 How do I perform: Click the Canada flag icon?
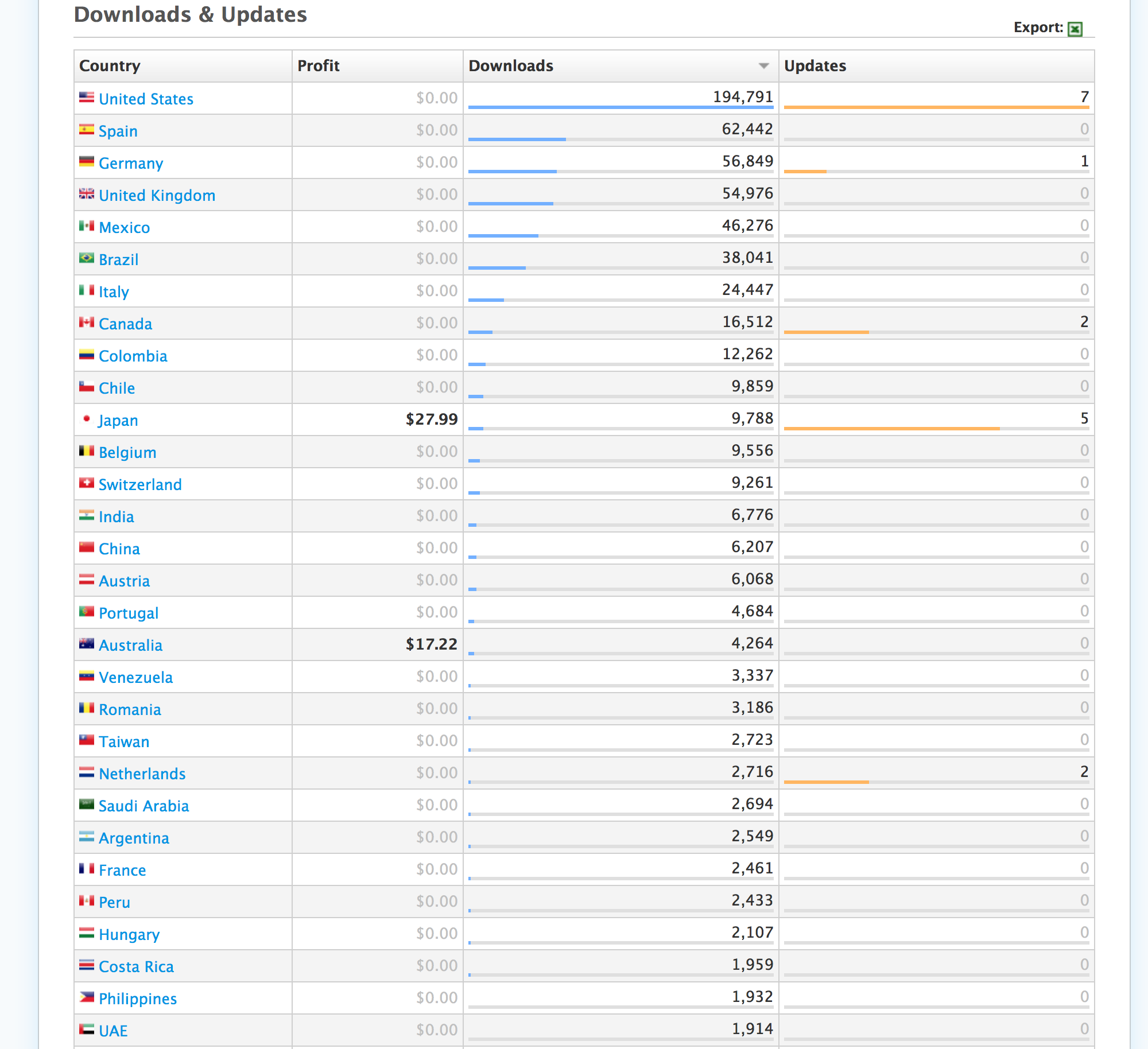point(87,323)
